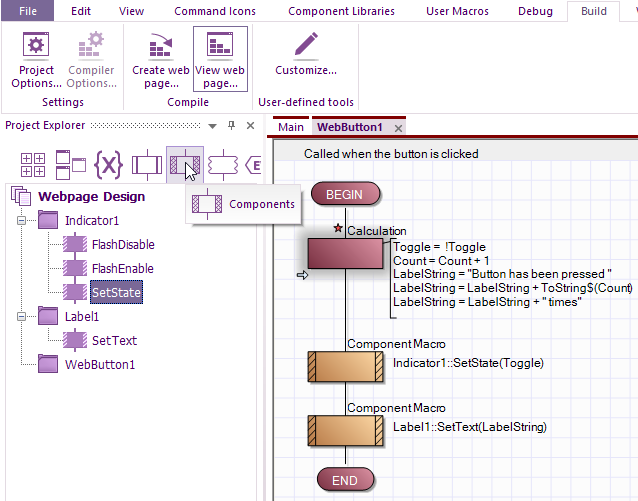Select the Indicator1 tree item label
Viewport: 638px width, 501px height.
pyautogui.click(x=92, y=220)
